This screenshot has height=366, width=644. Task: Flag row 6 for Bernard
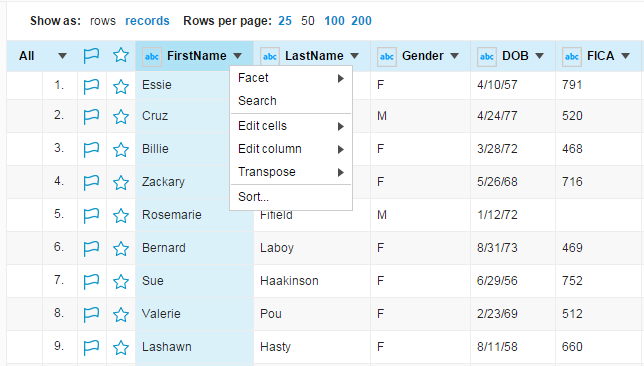pos(91,249)
